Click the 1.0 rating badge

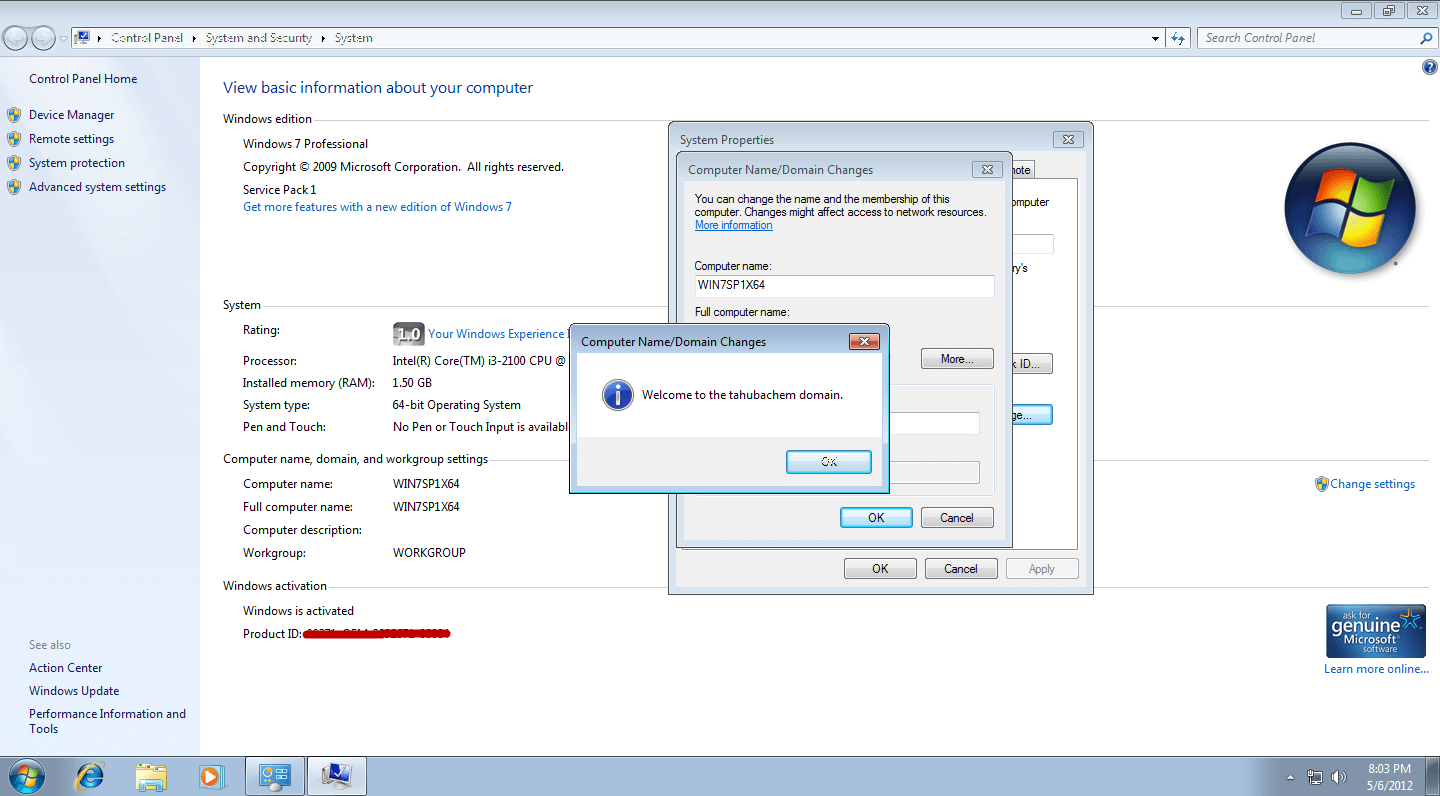tap(408, 334)
